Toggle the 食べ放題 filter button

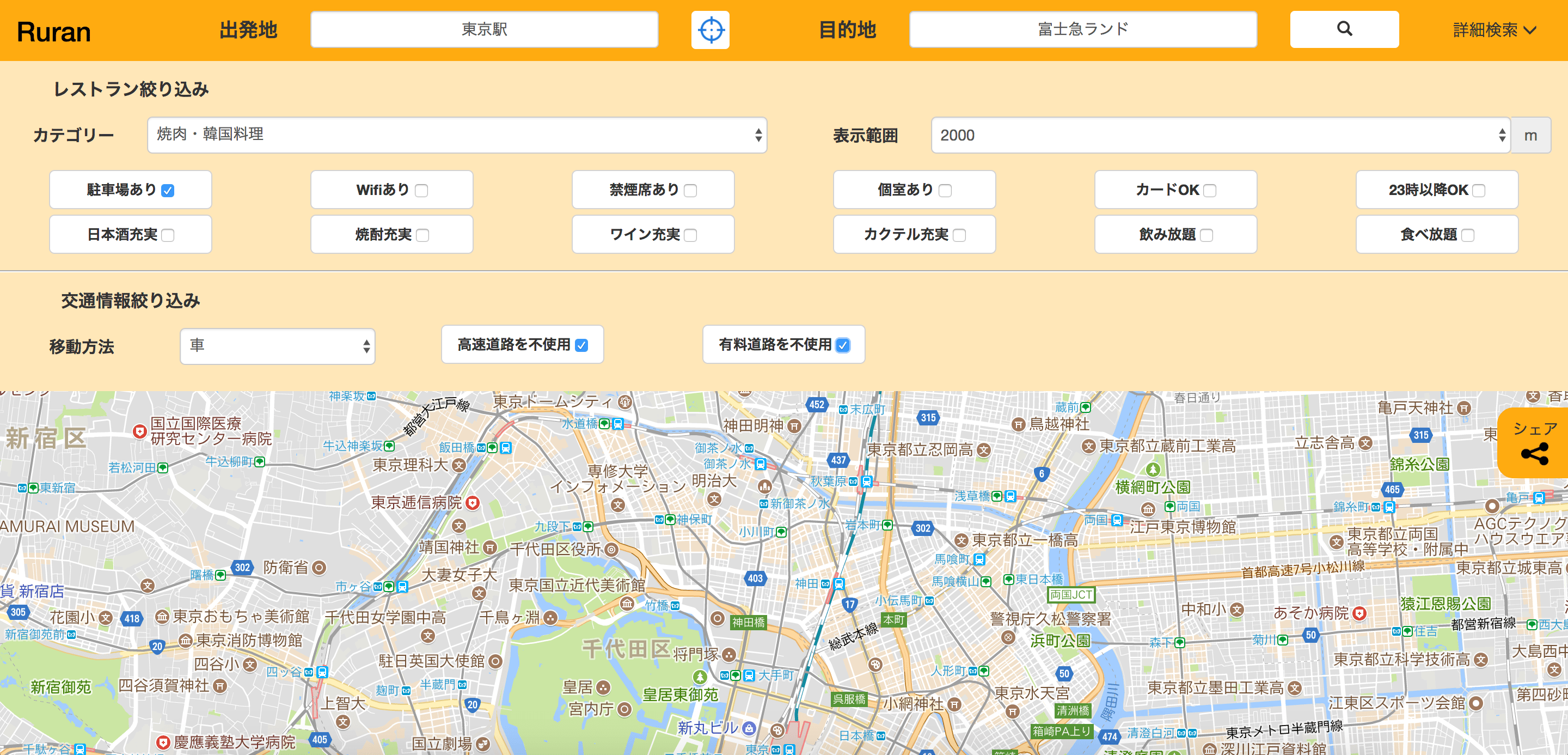1437,234
